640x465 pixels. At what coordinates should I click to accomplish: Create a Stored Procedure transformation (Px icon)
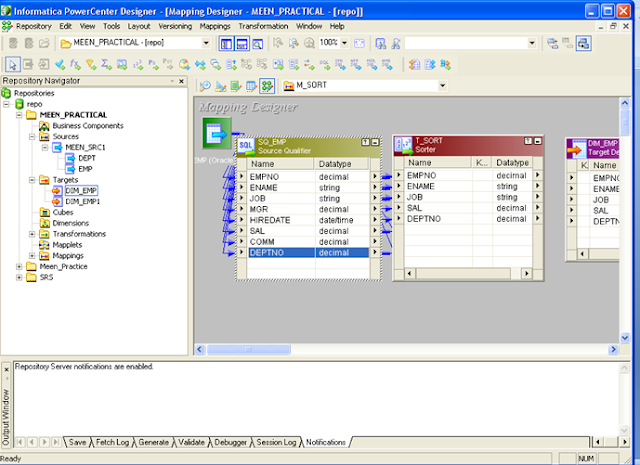pos(153,64)
